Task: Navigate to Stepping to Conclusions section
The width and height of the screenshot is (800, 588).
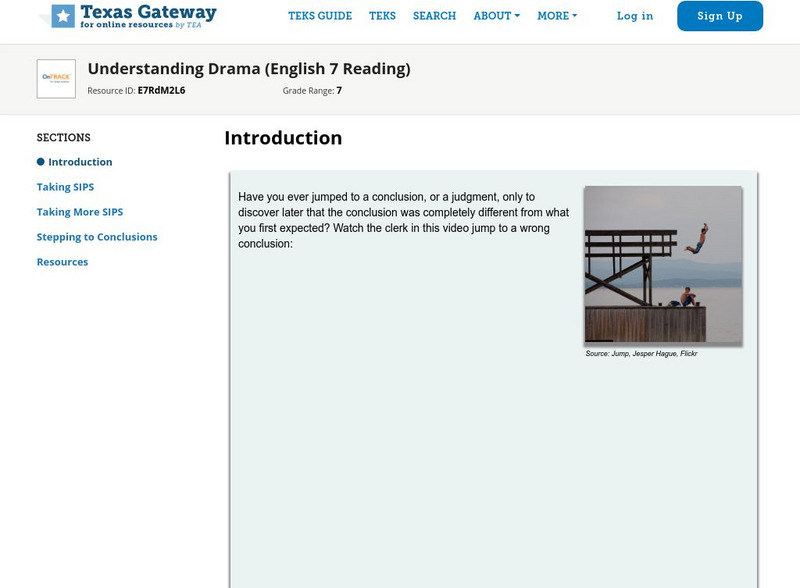Action: click(97, 237)
